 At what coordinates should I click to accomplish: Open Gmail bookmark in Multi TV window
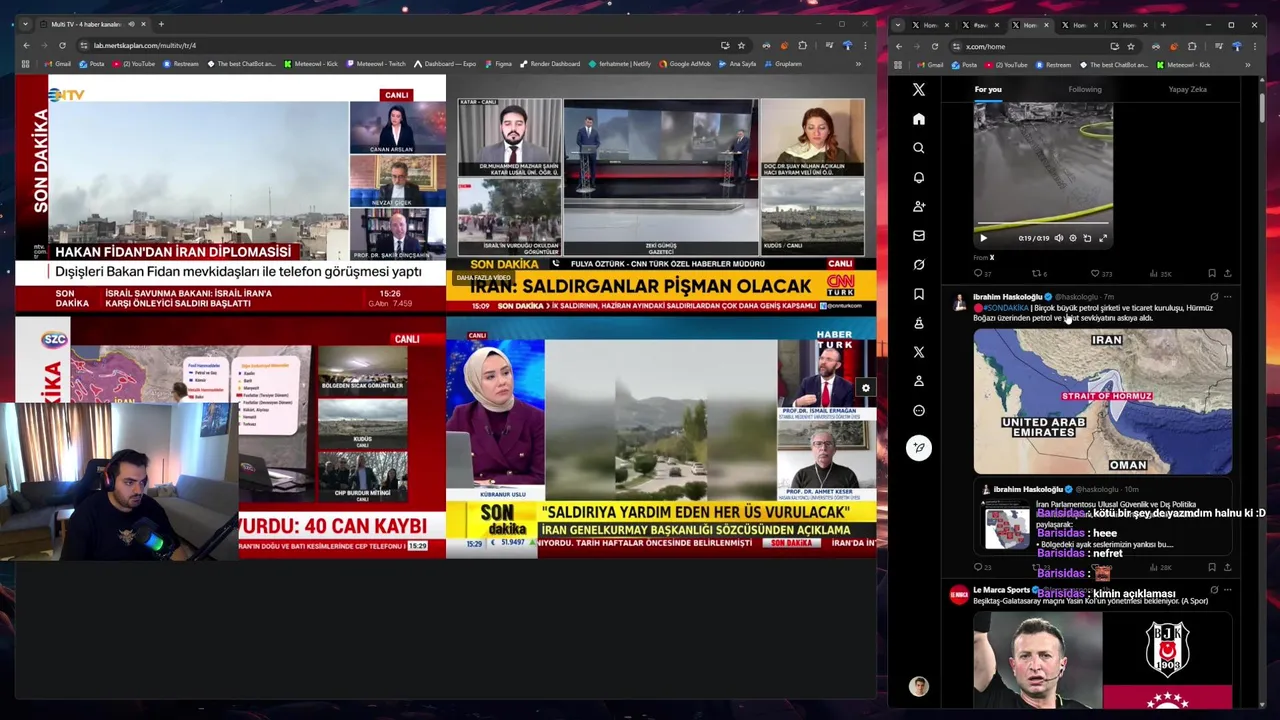click(57, 64)
